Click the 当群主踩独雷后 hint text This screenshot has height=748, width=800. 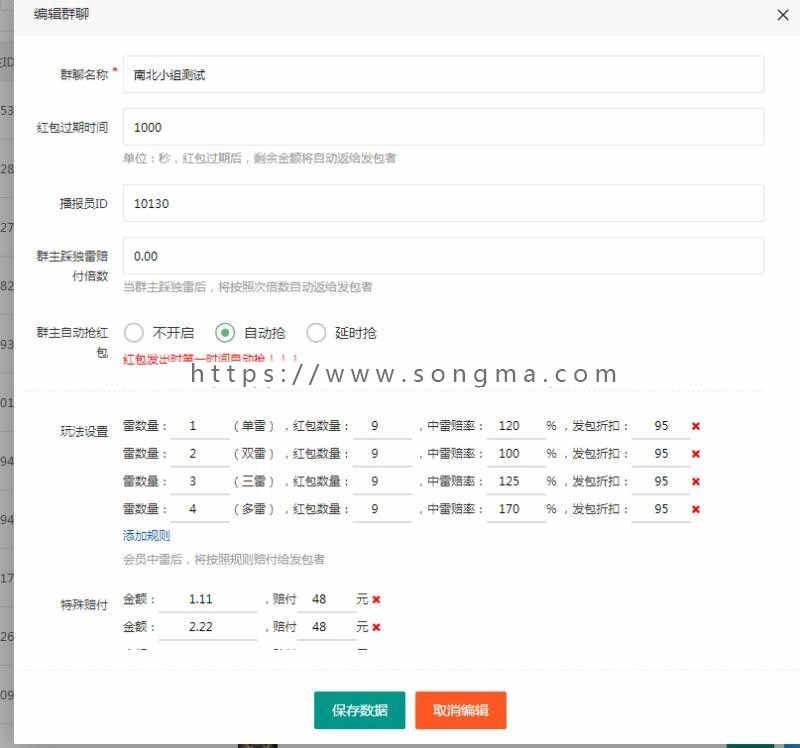tap(247, 287)
